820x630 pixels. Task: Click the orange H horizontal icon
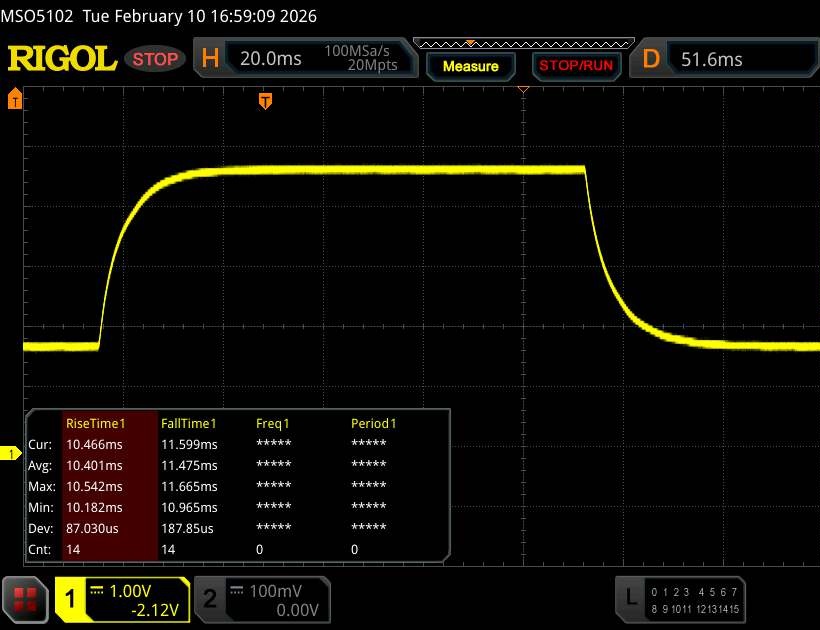[210, 59]
